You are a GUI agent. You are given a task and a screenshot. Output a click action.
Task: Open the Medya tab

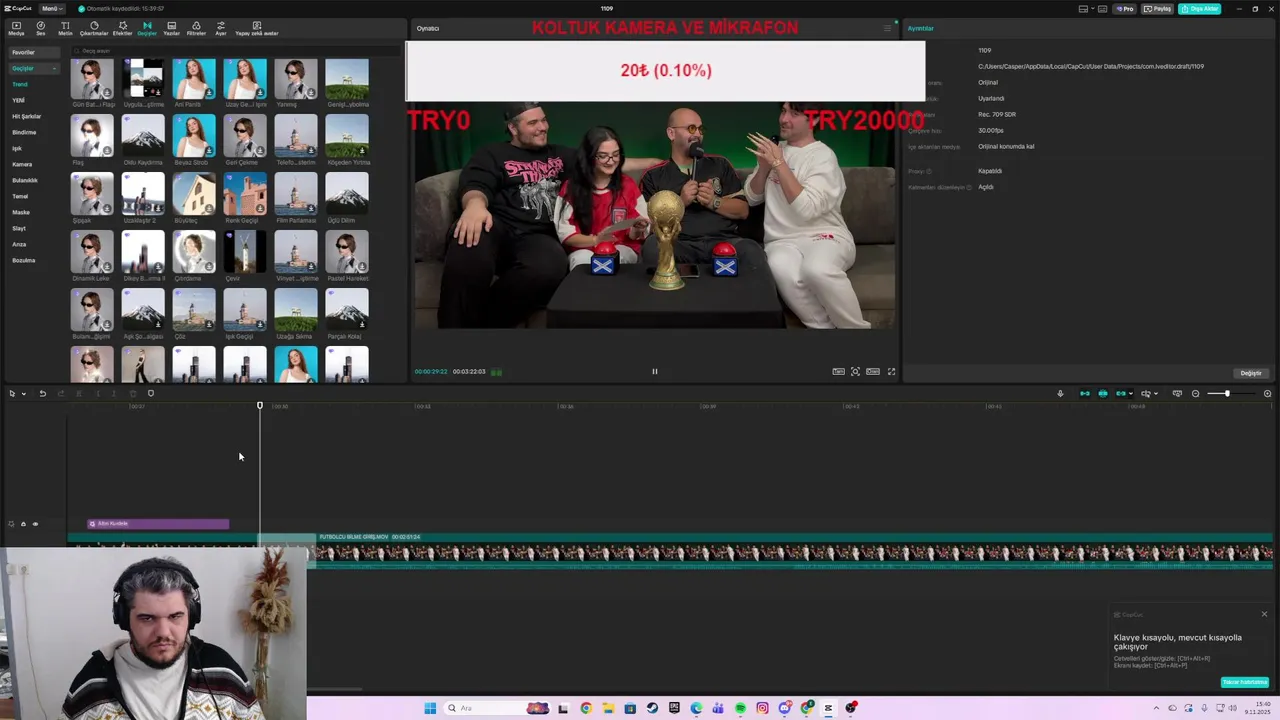(x=16, y=28)
